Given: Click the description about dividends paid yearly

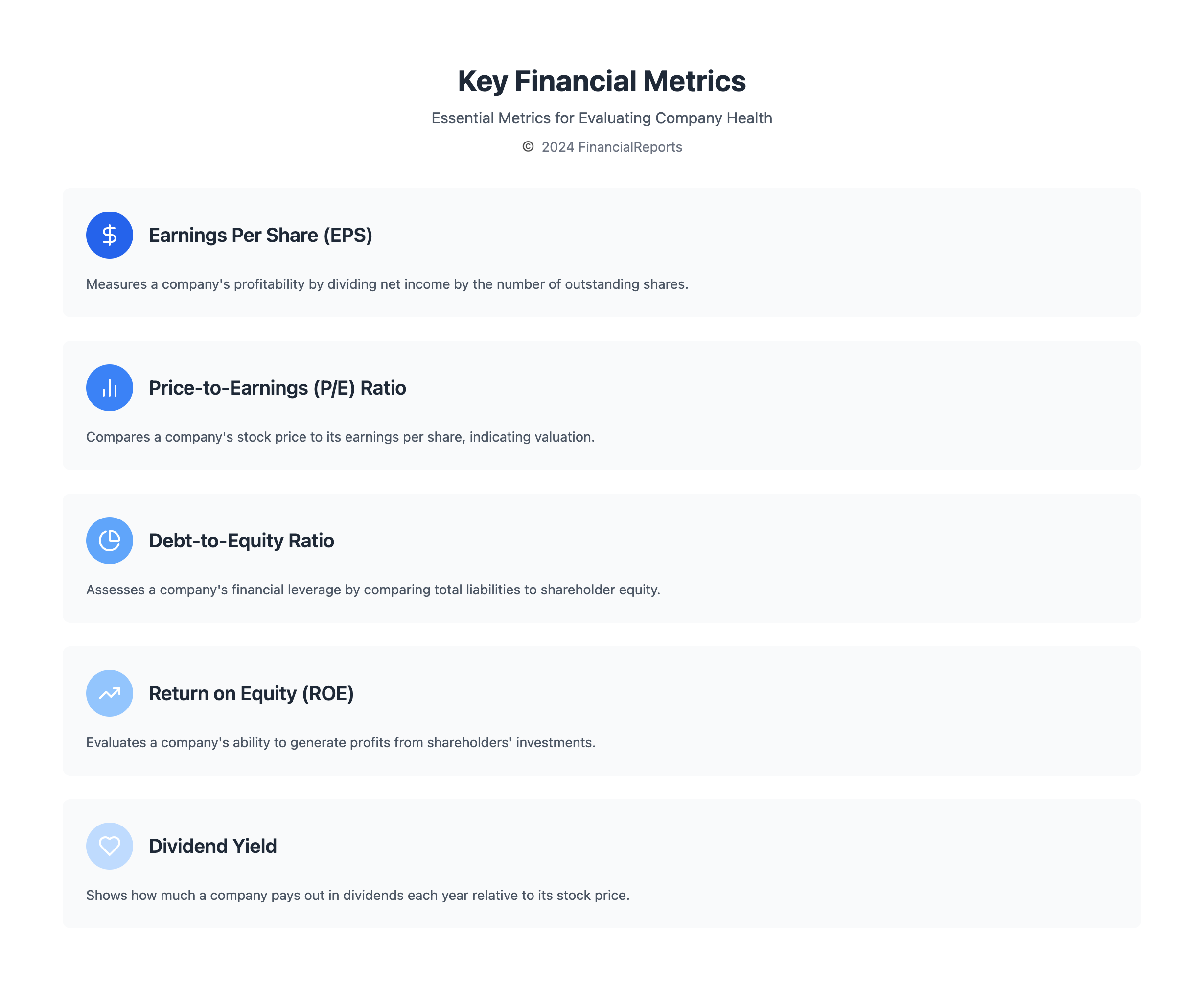Looking at the screenshot, I should (x=358, y=895).
